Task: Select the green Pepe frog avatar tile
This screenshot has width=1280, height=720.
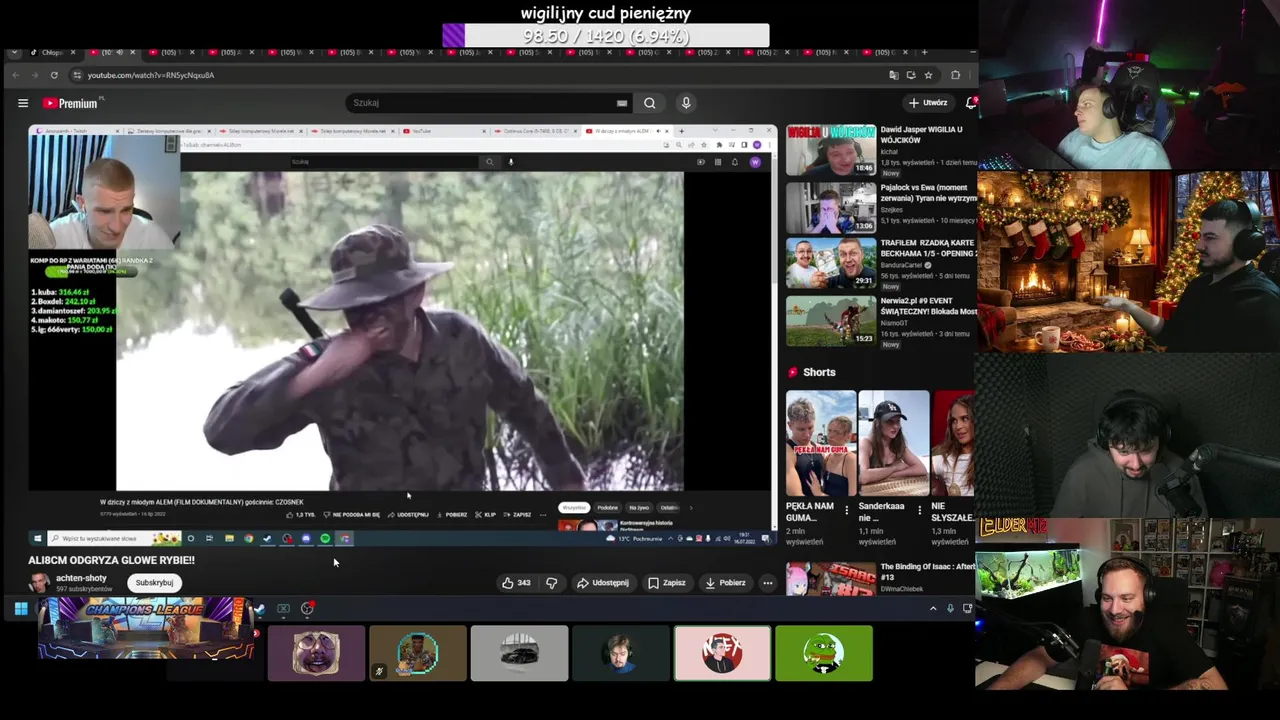Action: coord(824,653)
